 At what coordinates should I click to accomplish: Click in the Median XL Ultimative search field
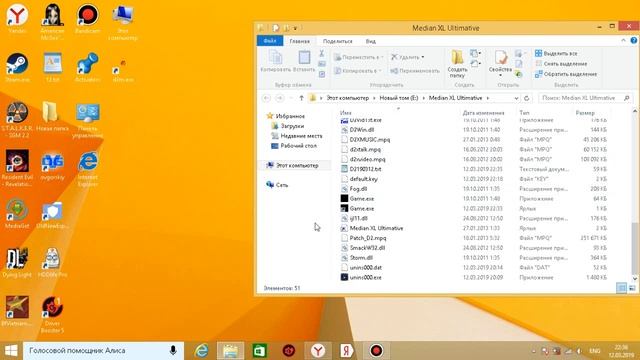(584, 98)
